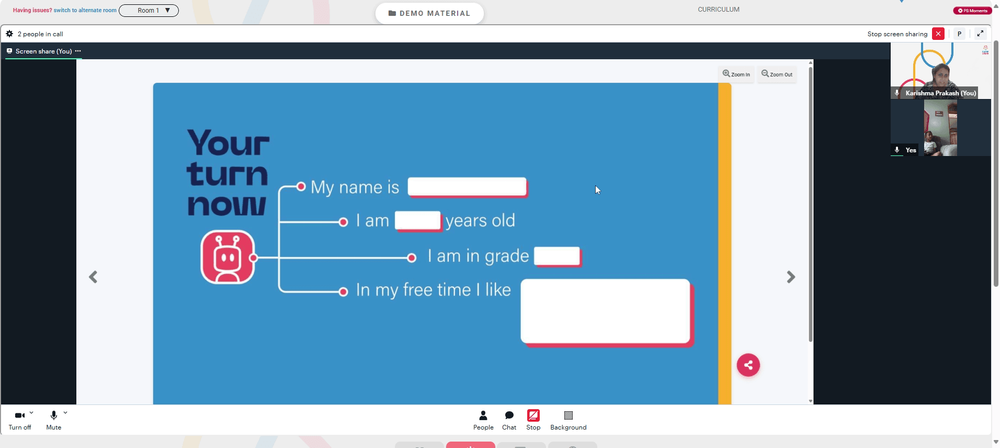
Task: Click the 'Having issues?' text
Action: click(x=33, y=11)
